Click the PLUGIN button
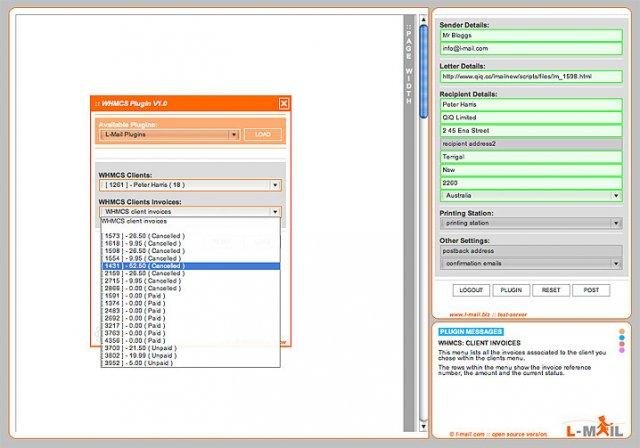Image resolution: width=640 pixels, height=448 pixels. point(511,290)
